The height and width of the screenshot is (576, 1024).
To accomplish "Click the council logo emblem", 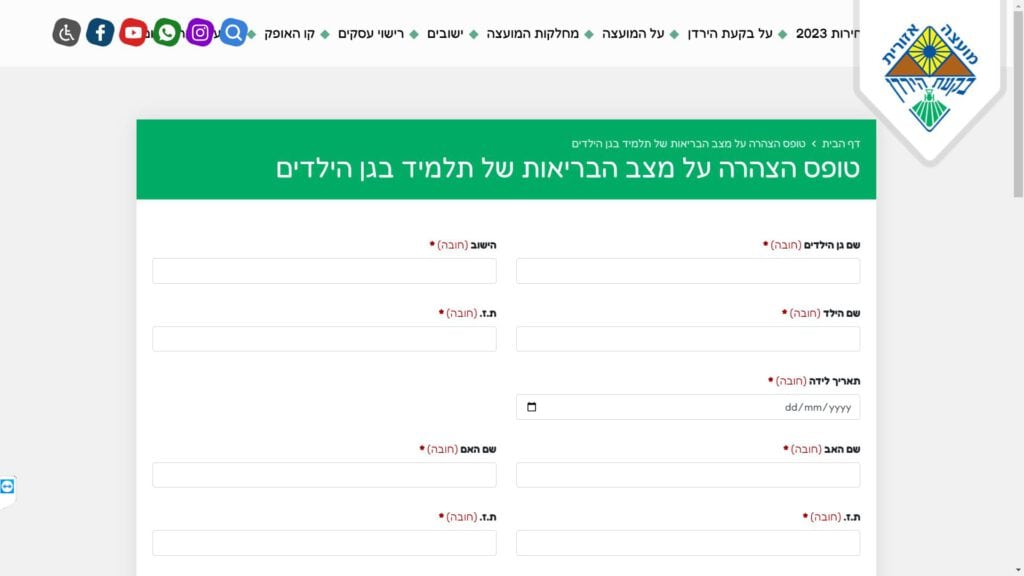I will coord(930,78).
